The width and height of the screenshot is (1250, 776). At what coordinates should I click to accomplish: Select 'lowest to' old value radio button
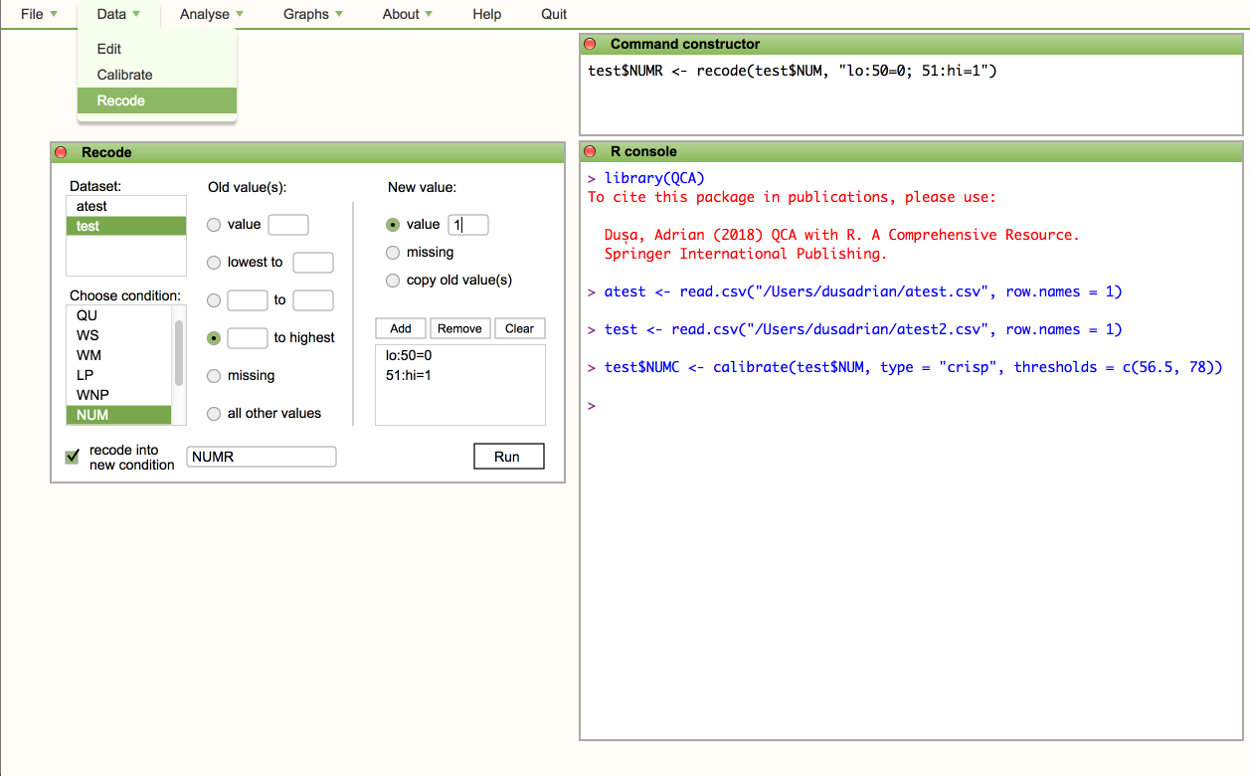[x=213, y=263]
